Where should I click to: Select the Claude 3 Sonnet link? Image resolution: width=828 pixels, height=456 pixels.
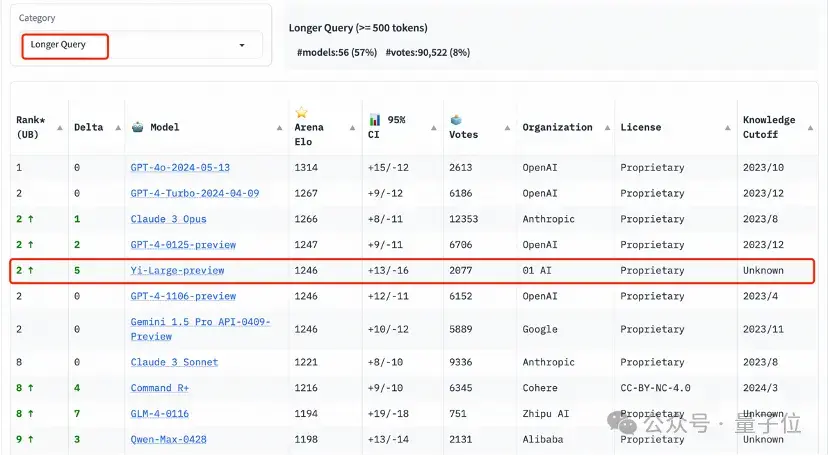point(174,362)
